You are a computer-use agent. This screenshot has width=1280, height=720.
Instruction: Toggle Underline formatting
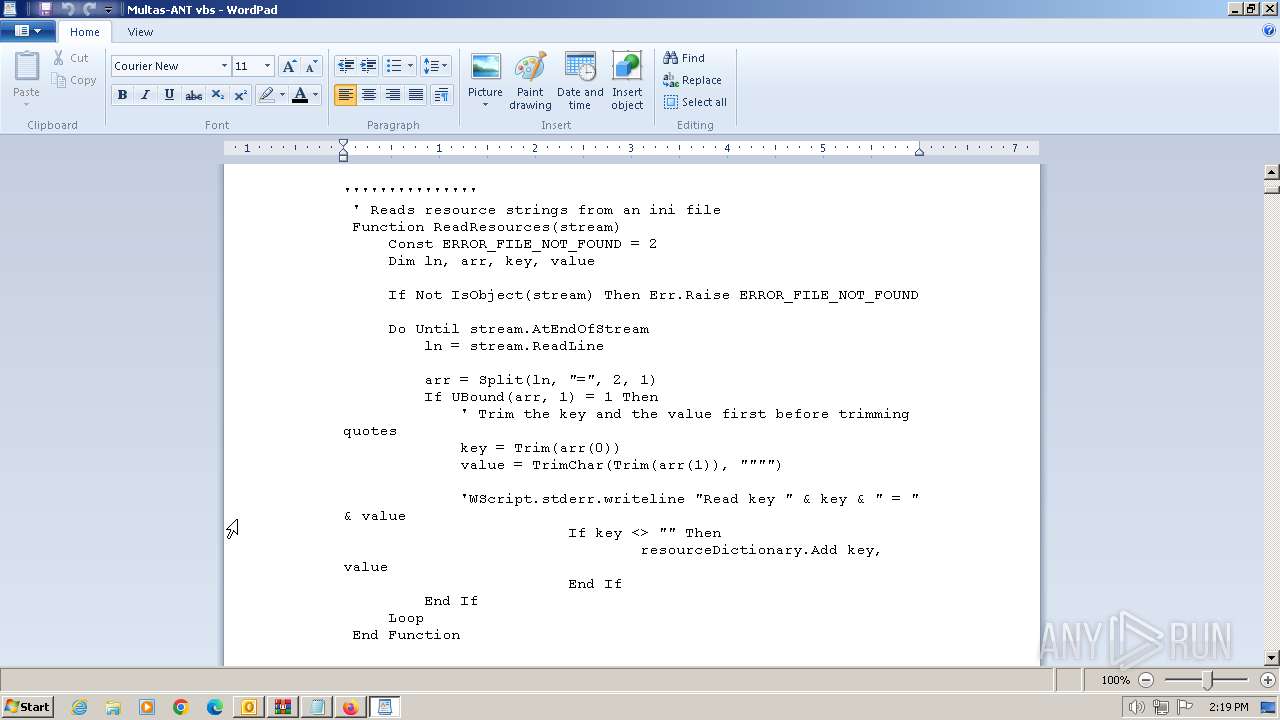click(169, 95)
